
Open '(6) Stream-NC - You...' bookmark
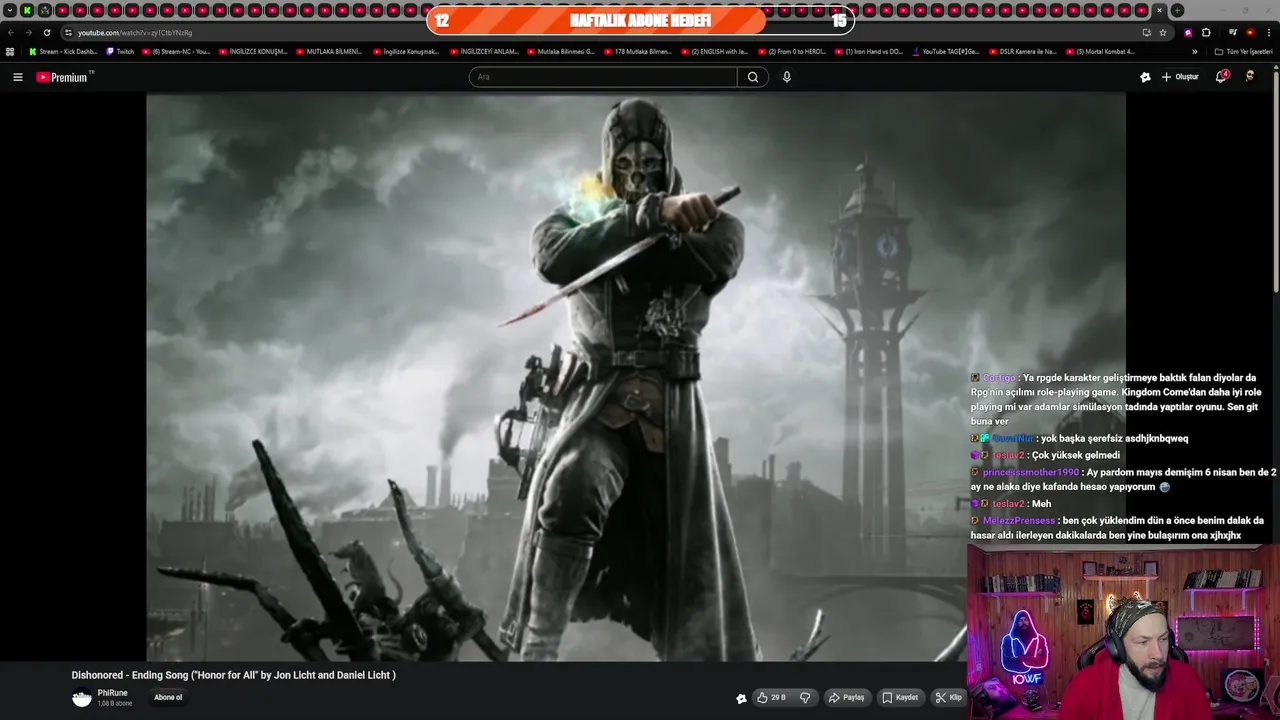[x=176, y=51]
